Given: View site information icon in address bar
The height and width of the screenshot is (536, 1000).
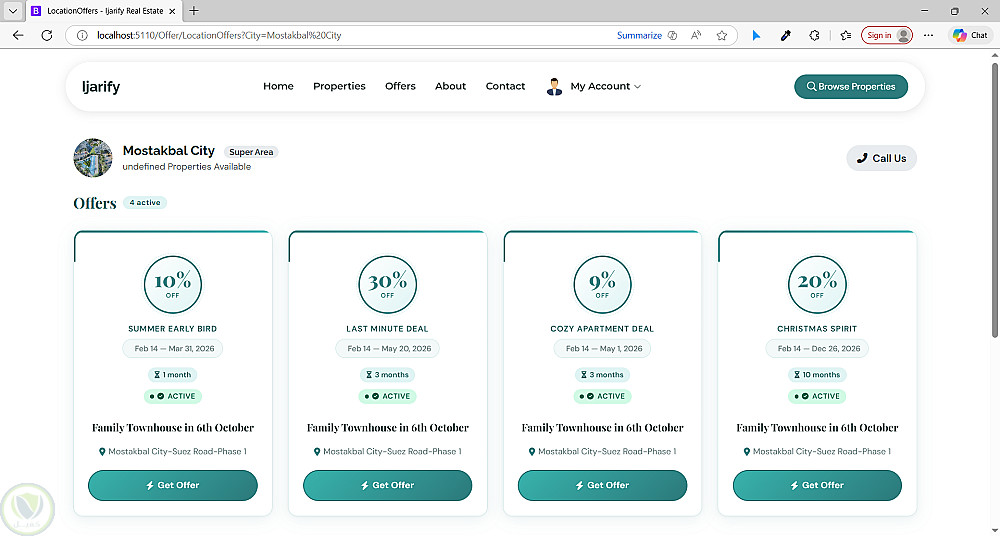Looking at the screenshot, I should coord(82,36).
